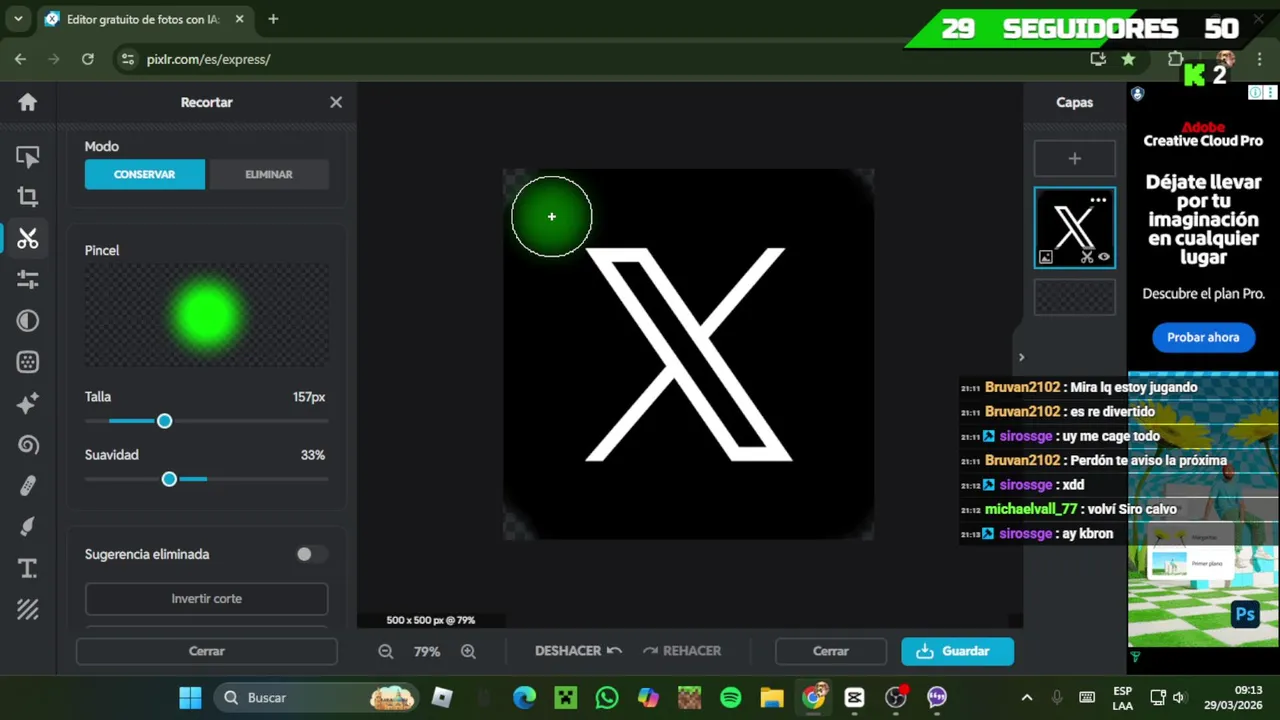
Task: Adjust the Suavidad softness slider
Action: point(169,479)
